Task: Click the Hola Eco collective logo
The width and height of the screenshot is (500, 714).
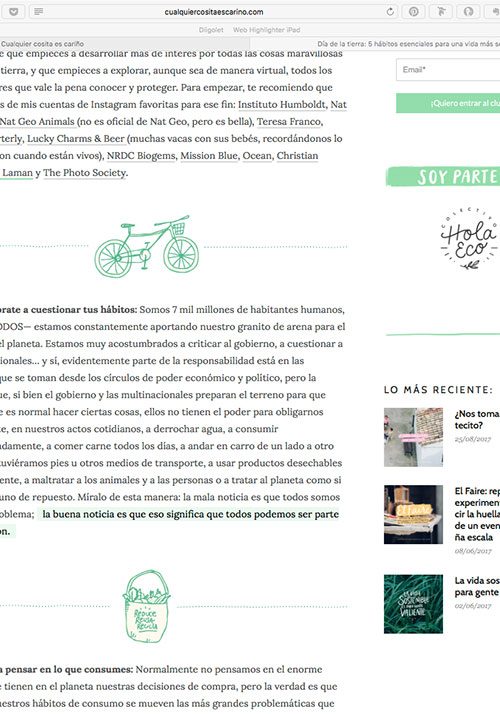Action: point(469,239)
